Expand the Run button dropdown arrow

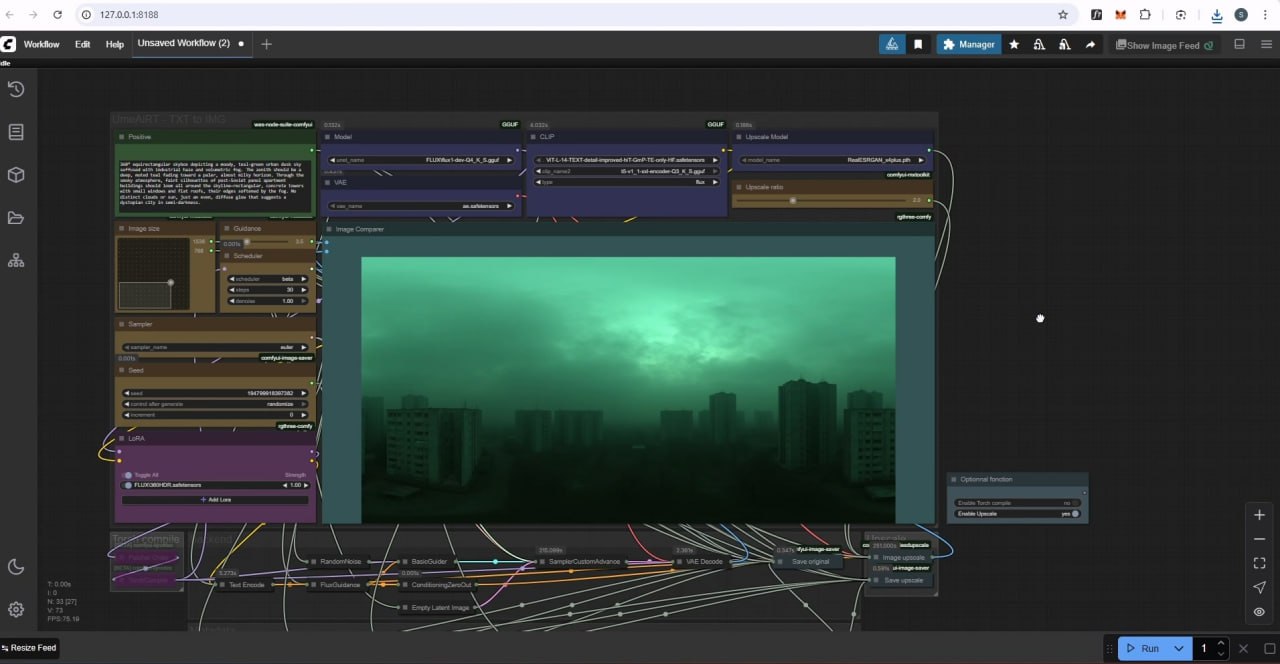pyautogui.click(x=1179, y=648)
